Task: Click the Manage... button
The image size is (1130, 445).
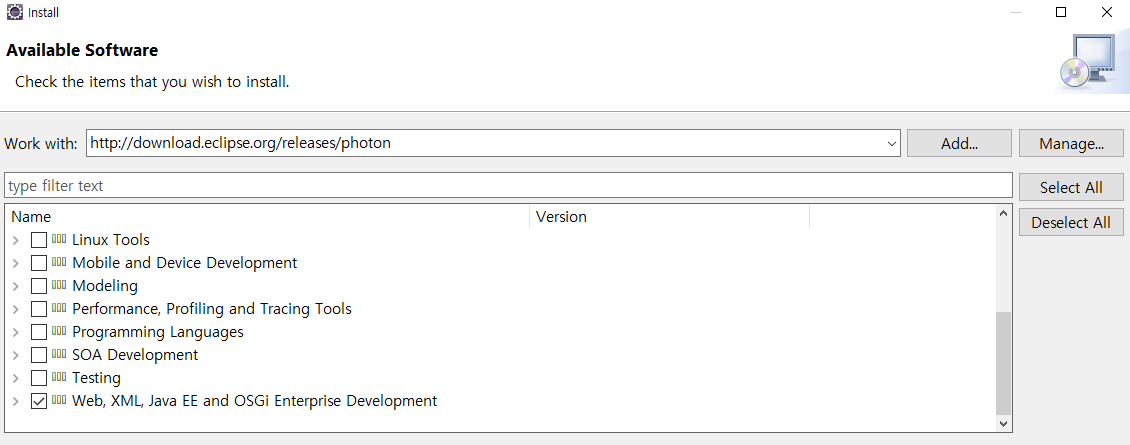Action: (x=1071, y=144)
